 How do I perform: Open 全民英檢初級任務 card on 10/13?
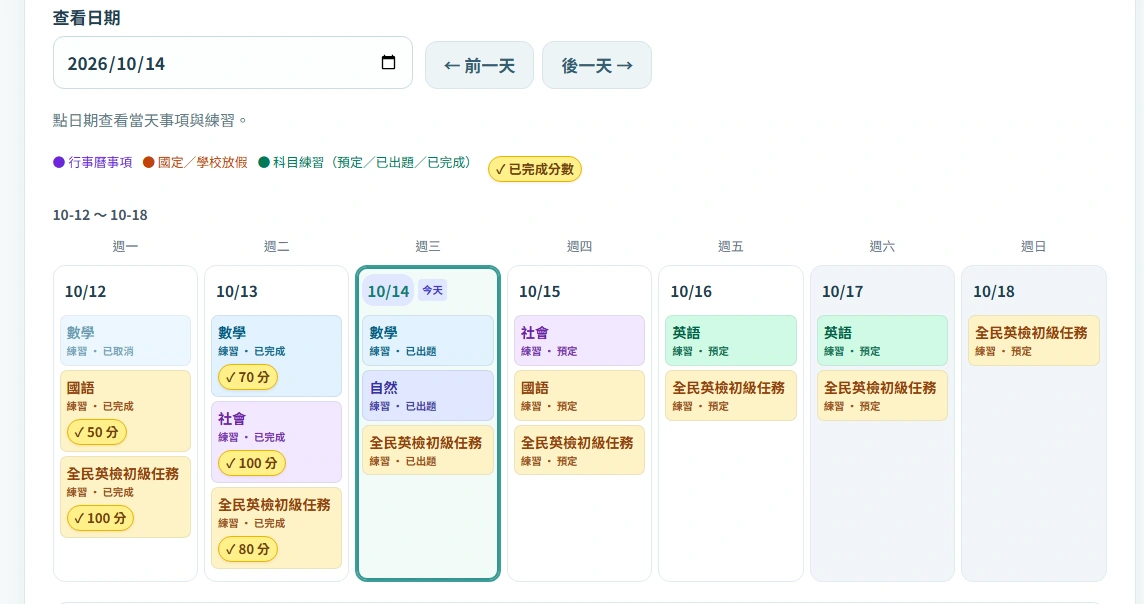coord(277,528)
